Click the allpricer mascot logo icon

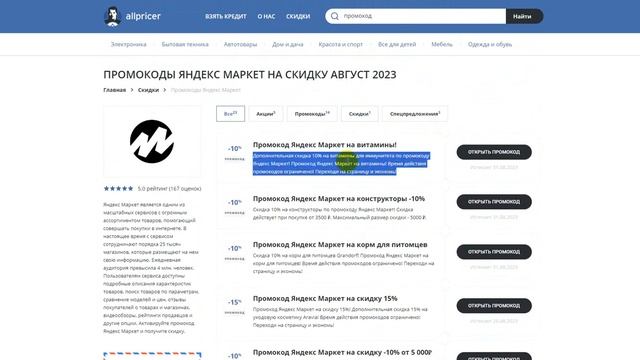click(112, 16)
